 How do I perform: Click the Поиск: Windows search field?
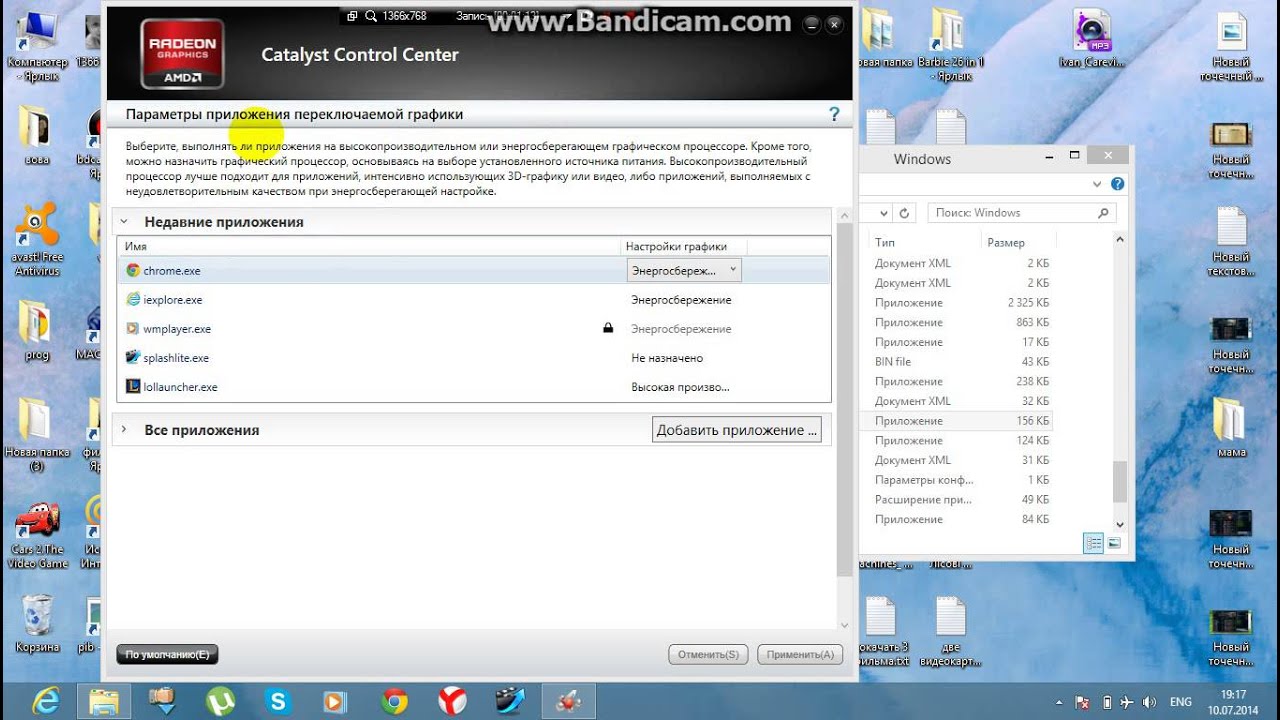[x=1022, y=213]
